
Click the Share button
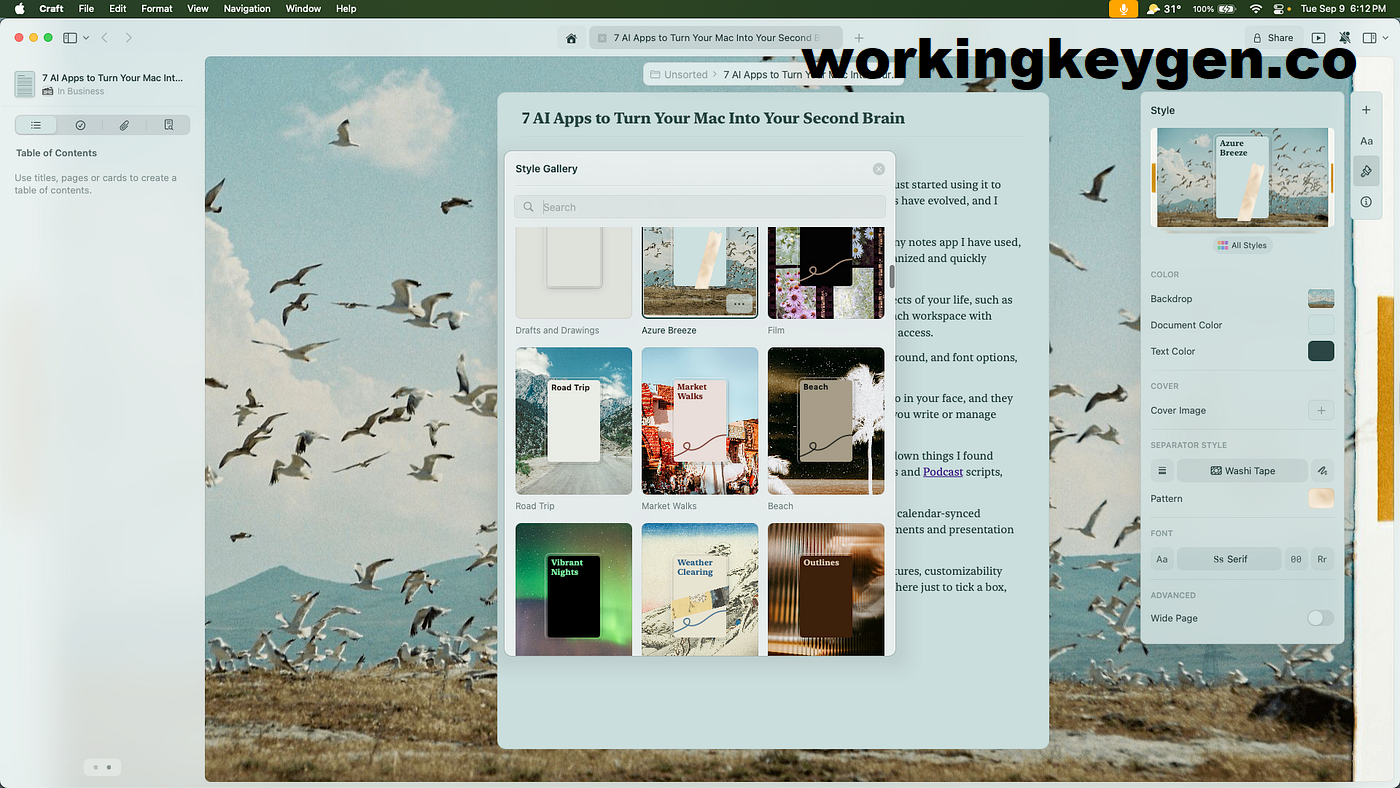[x=1273, y=38]
